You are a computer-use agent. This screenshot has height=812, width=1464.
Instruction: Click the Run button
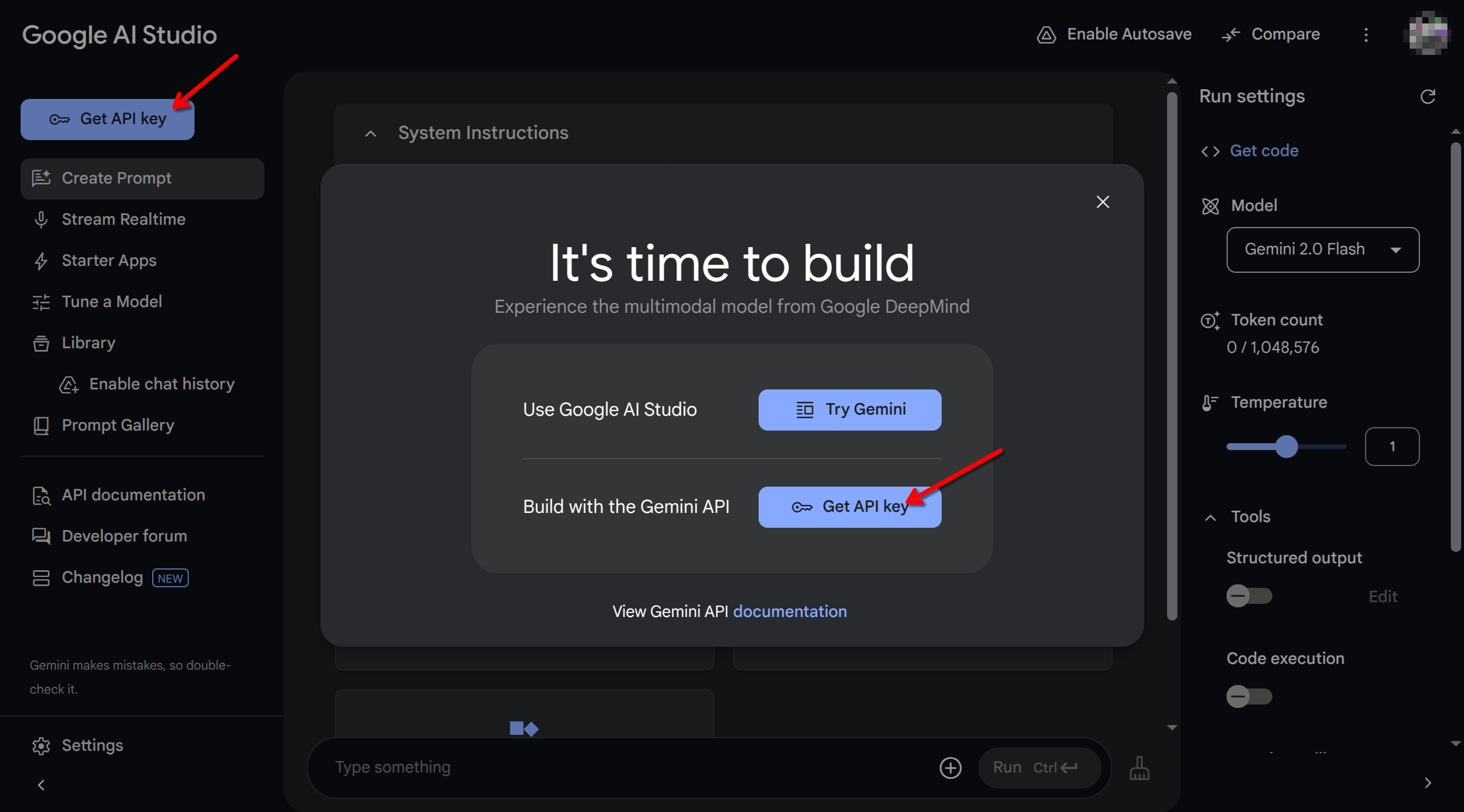[x=1040, y=768]
